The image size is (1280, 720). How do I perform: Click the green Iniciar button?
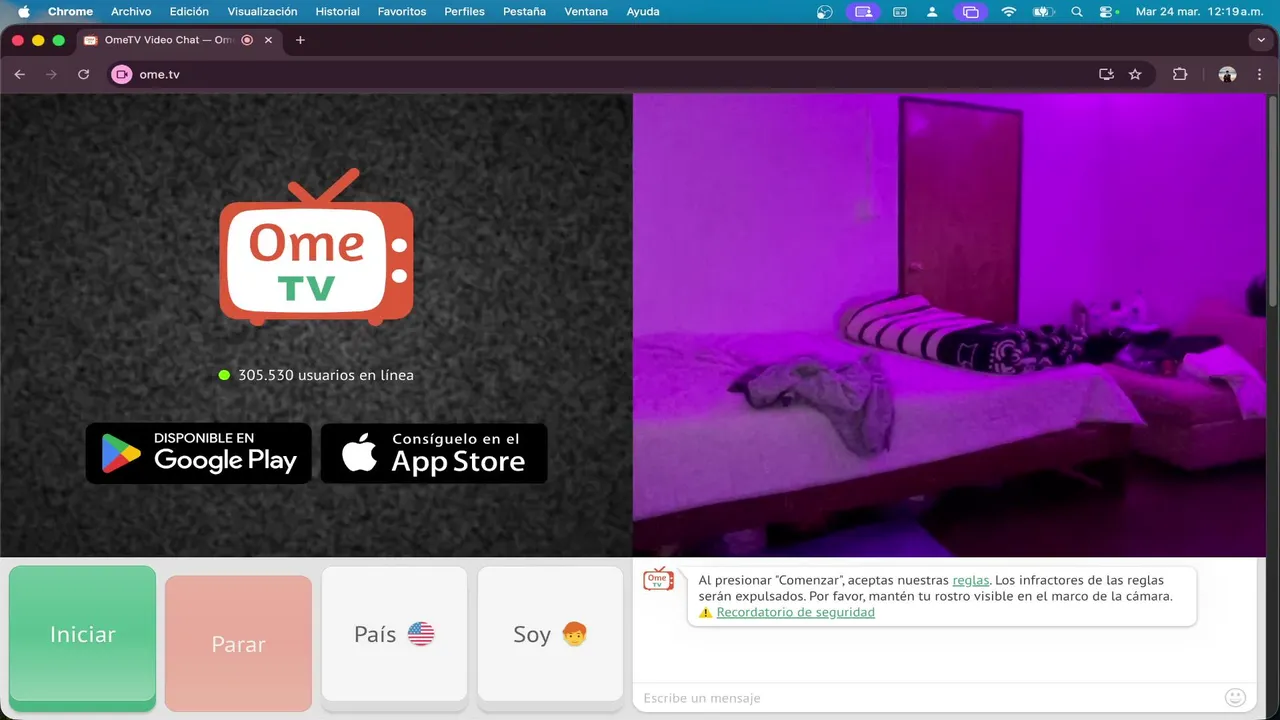(82, 638)
